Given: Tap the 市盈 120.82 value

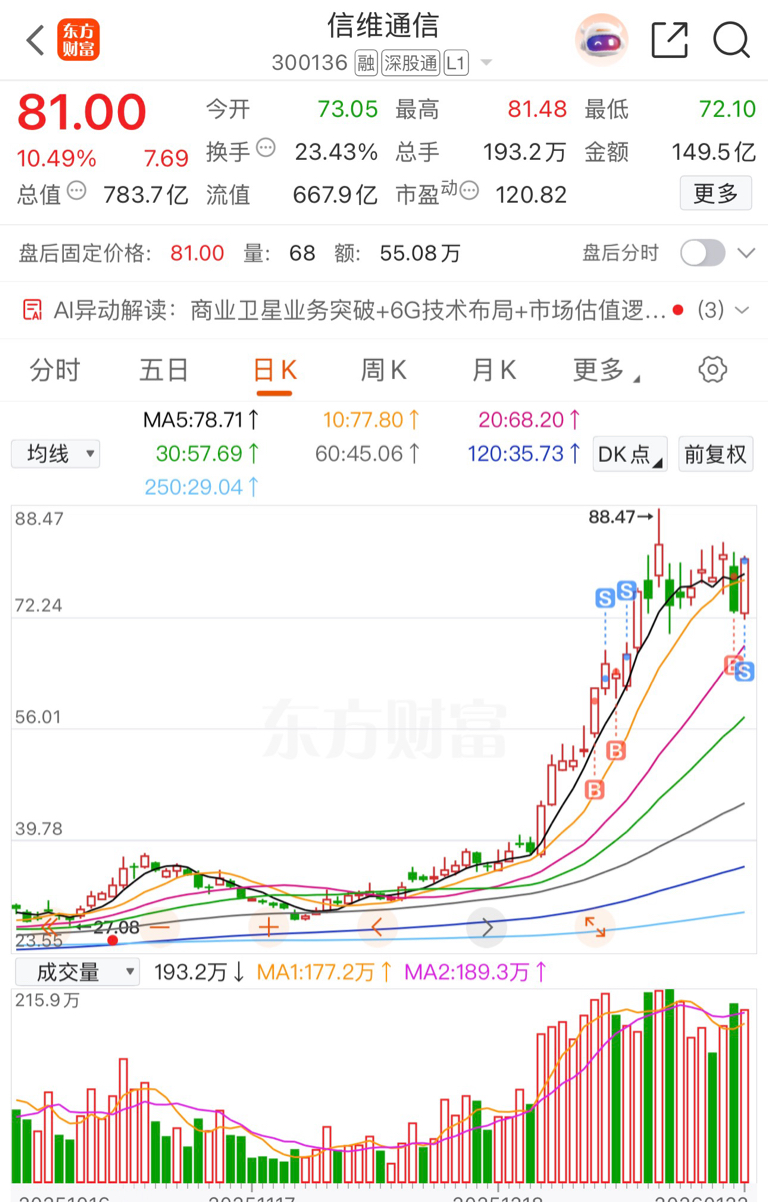Looking at the screenshot, I should (531, 194).
